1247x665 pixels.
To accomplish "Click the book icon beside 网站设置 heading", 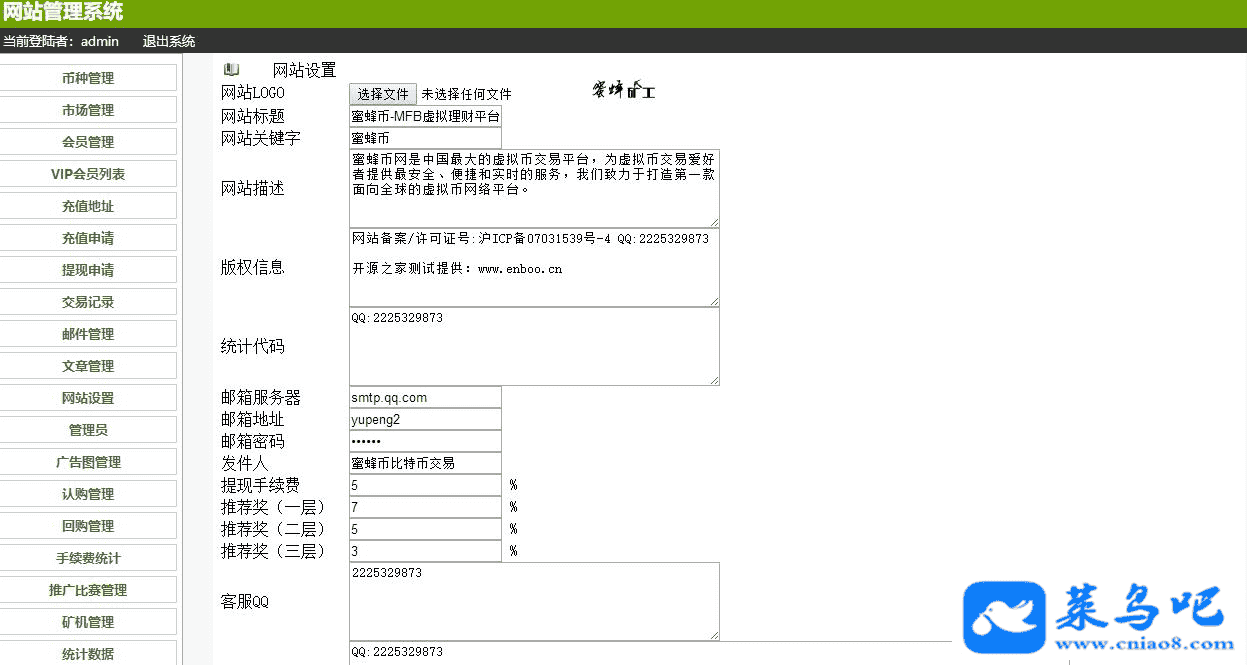I will point(232,69).
